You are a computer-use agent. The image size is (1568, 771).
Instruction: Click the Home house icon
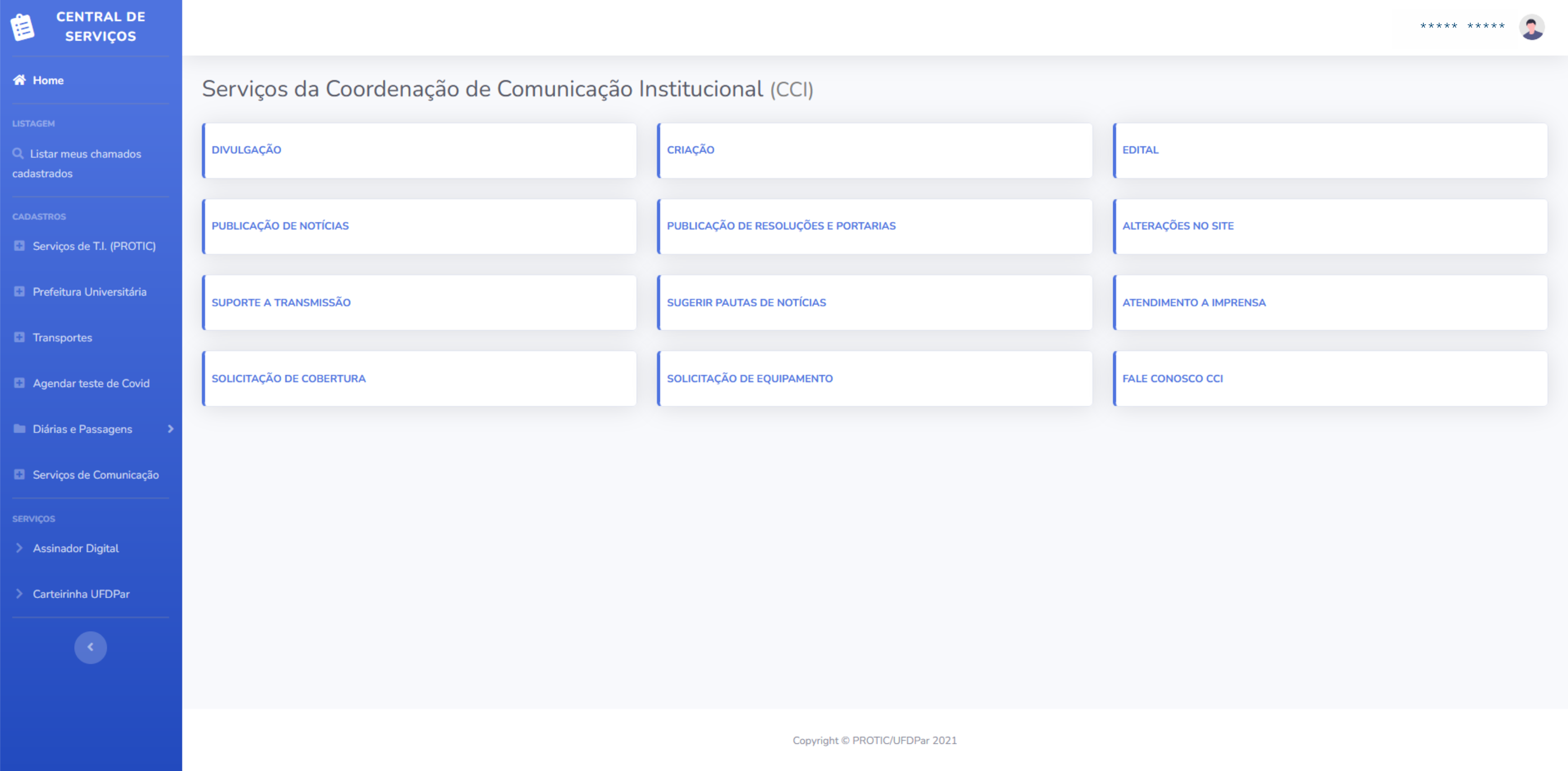pos(19,80)
